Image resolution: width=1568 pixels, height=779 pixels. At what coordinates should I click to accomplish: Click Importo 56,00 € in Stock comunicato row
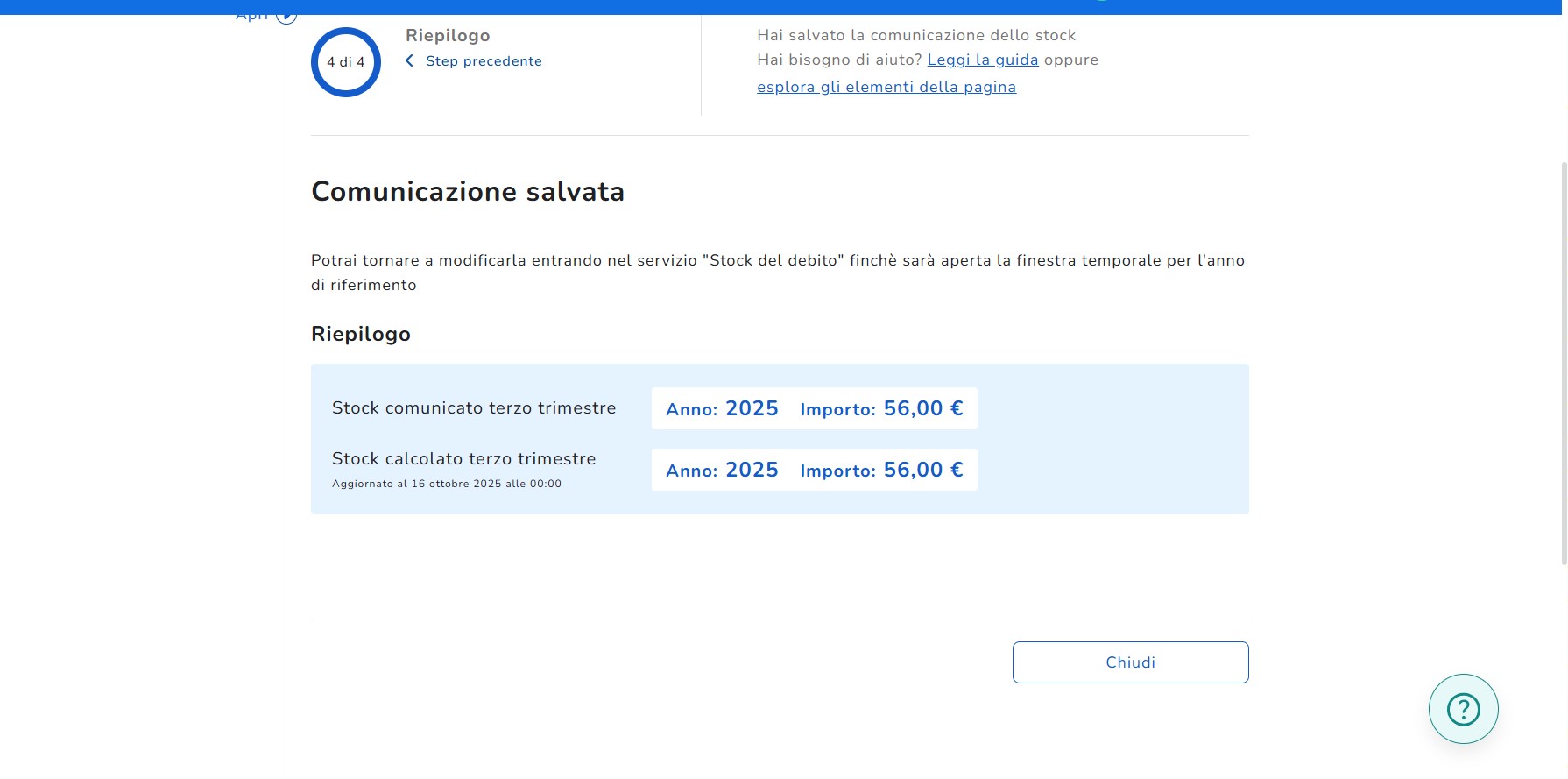pos(881,409)
